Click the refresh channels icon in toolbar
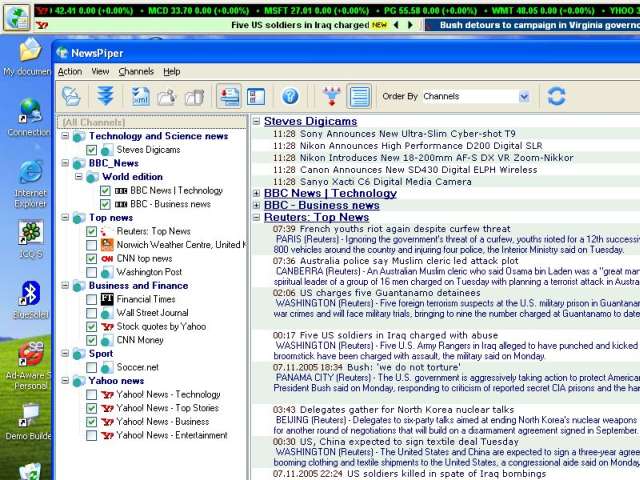This screenshot has height=480, width=640. tap(557, 97)
